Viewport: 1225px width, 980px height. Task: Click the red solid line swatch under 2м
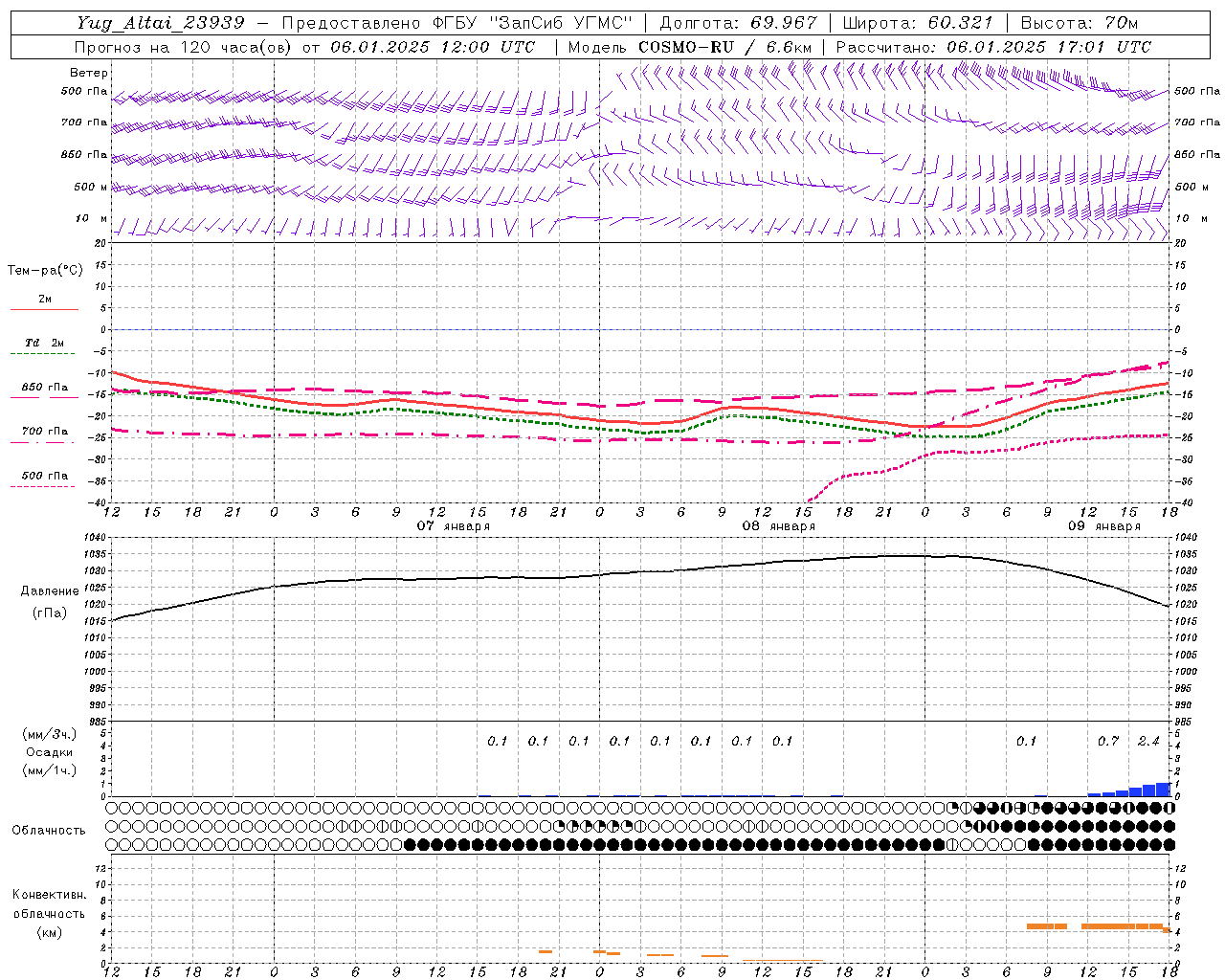tap(44, 309)
